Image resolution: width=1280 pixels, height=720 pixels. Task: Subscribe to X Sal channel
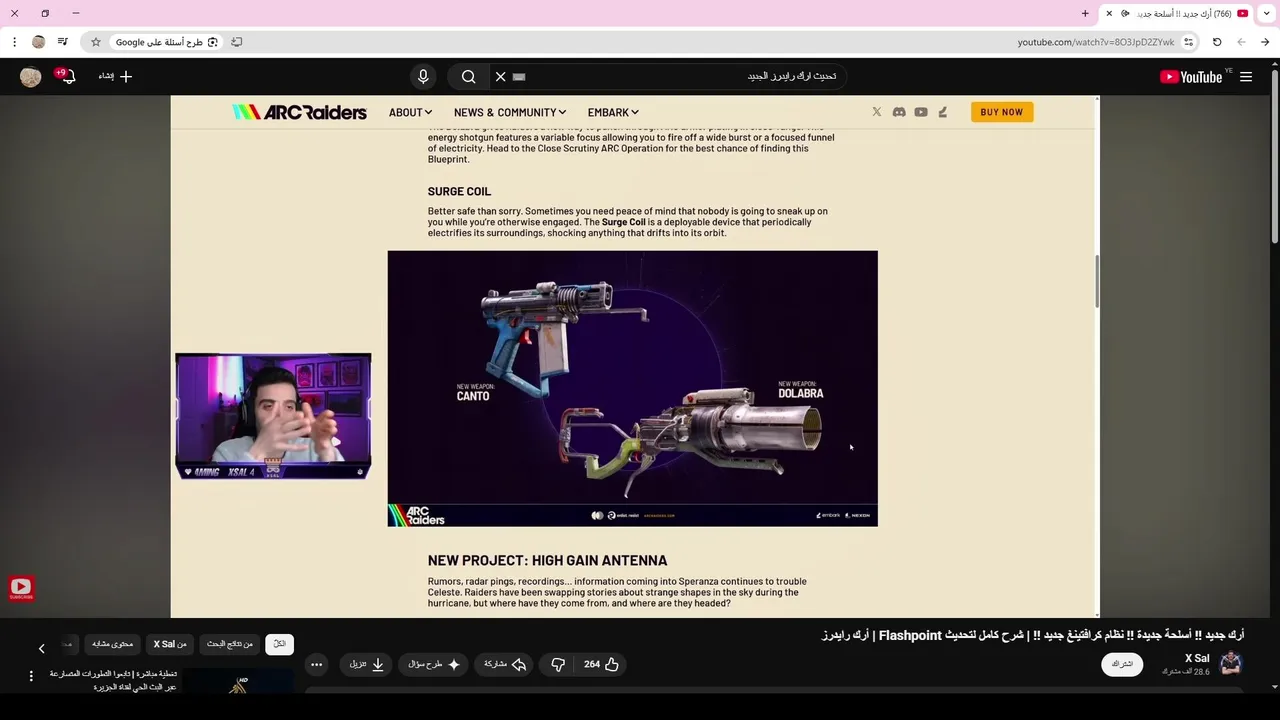click(x=1122, y=664)
